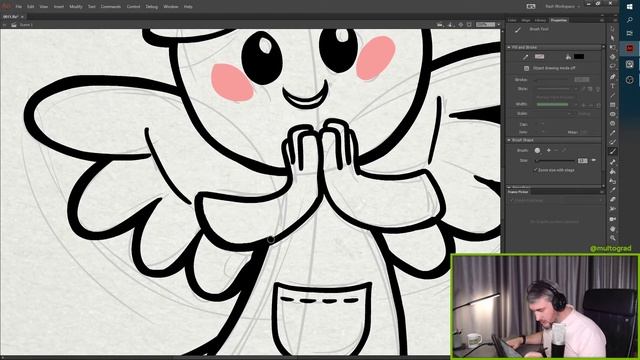Select the Bone tool
The height and width of the screenshot is (360, 640).
pyautogui.click(x=613, y=162)
